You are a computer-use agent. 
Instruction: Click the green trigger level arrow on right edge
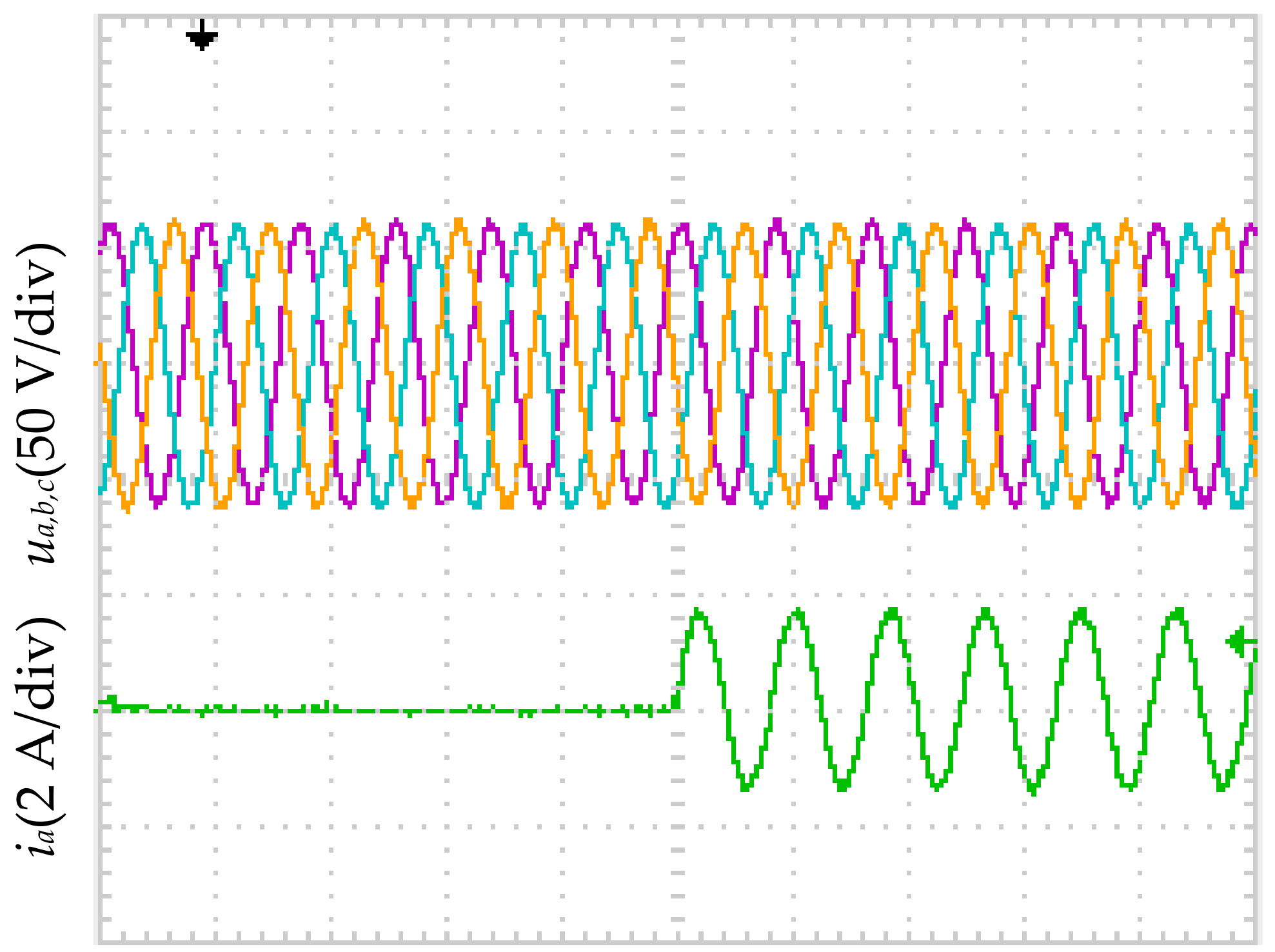click(1240, 642)
